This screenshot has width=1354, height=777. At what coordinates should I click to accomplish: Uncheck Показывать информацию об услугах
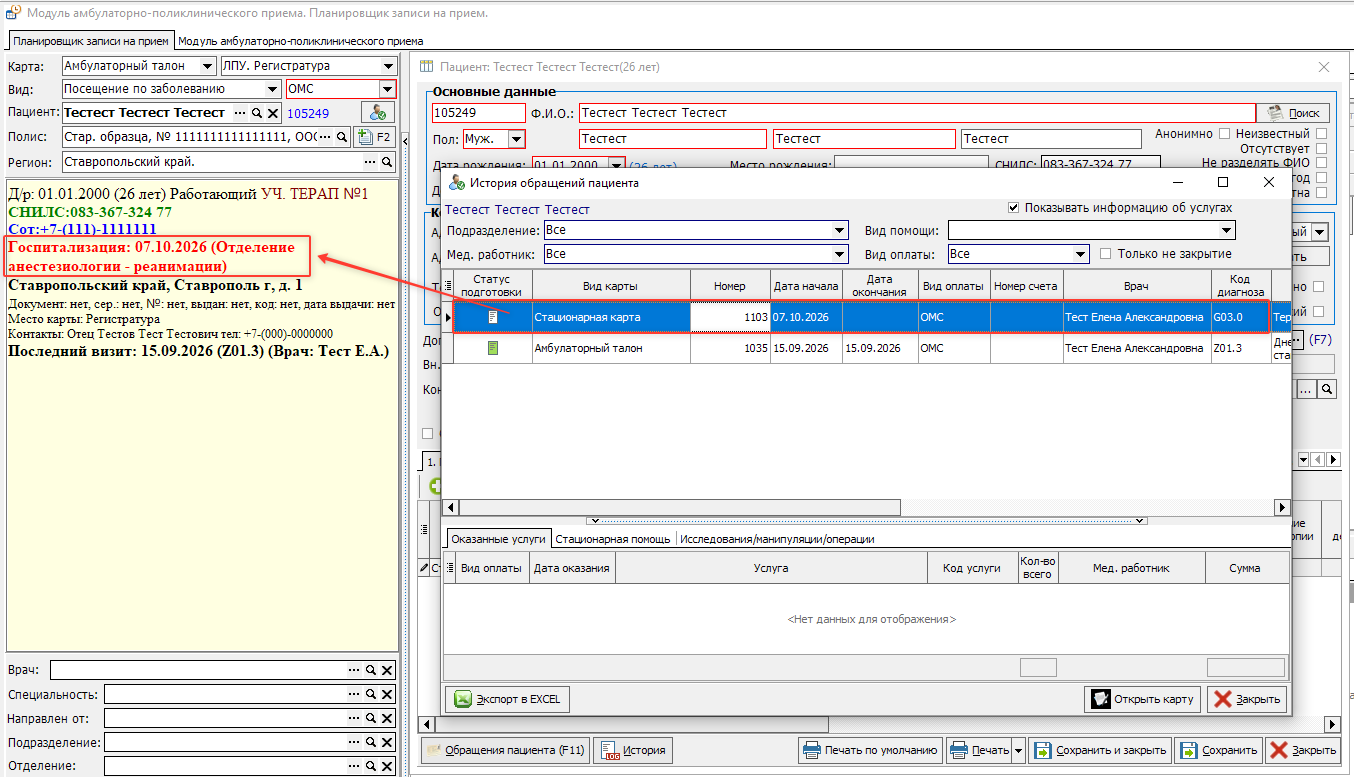coord(1014,208)
